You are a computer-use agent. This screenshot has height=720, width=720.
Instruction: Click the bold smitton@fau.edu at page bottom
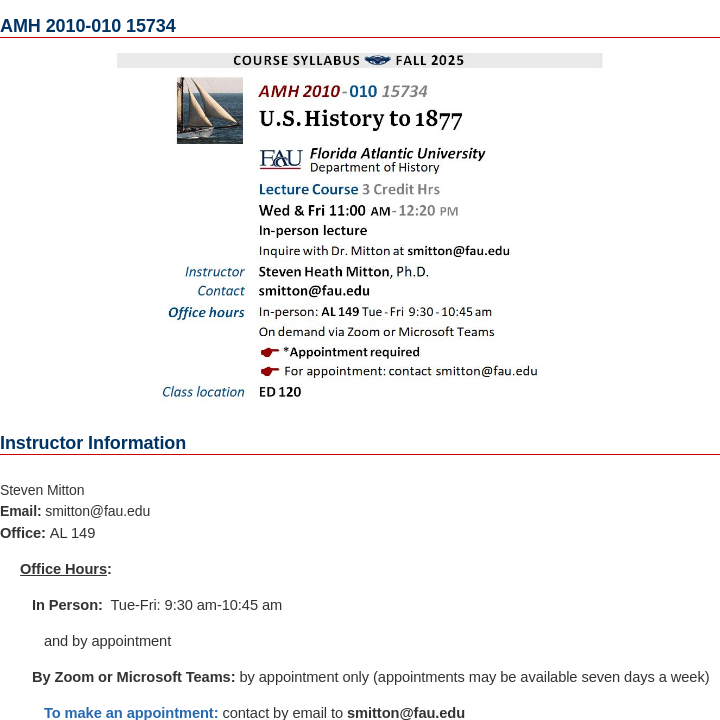406,713
